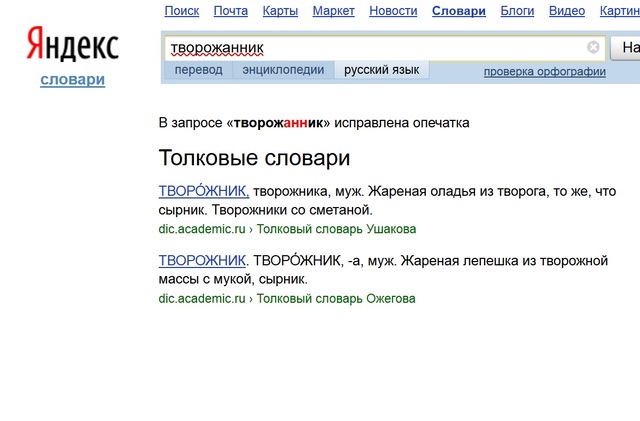Click the search button beside the search field

coord(625,48)
